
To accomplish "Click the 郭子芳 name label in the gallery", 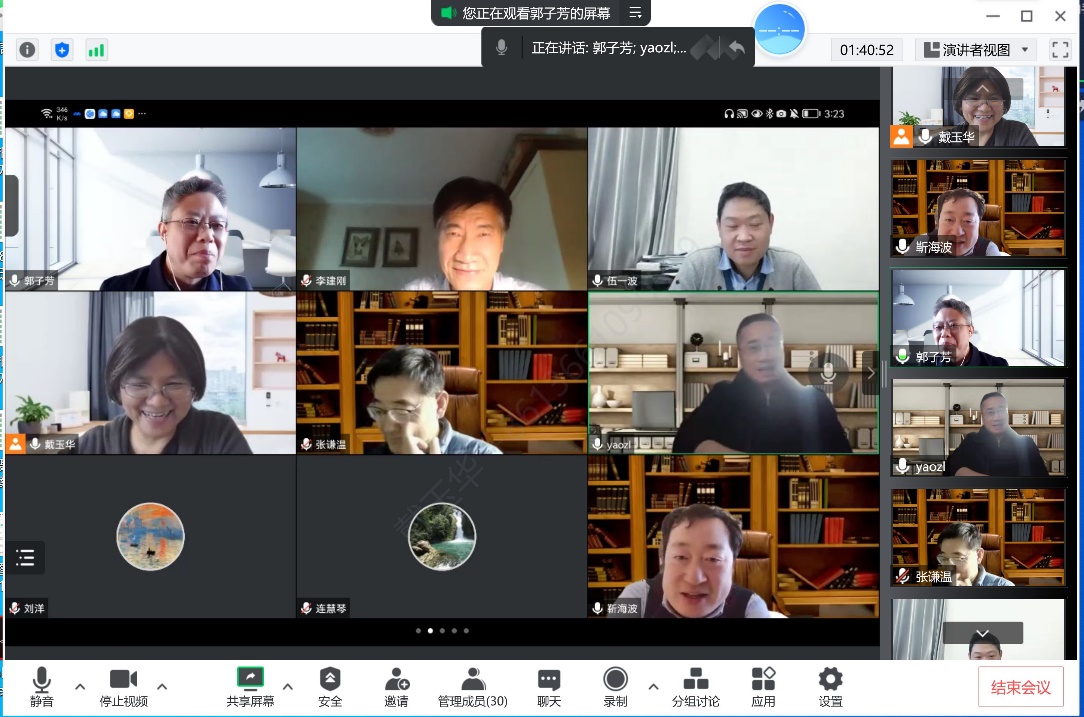I will [39, 281].
